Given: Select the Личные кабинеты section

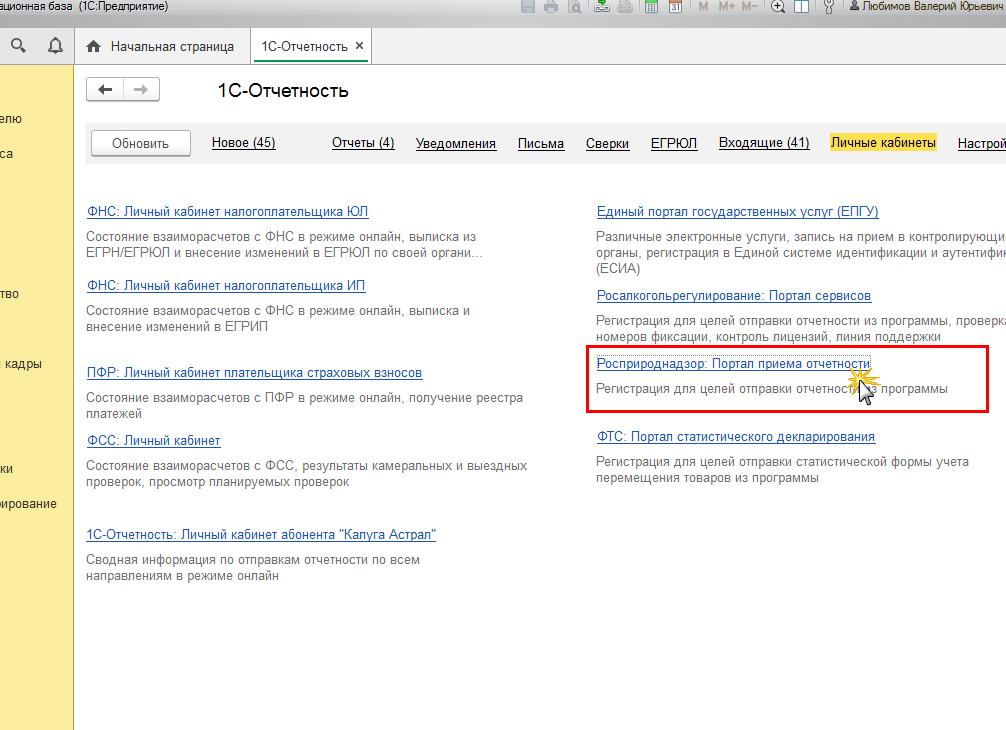Looking at the screenshot, I should tap(883, 142).
